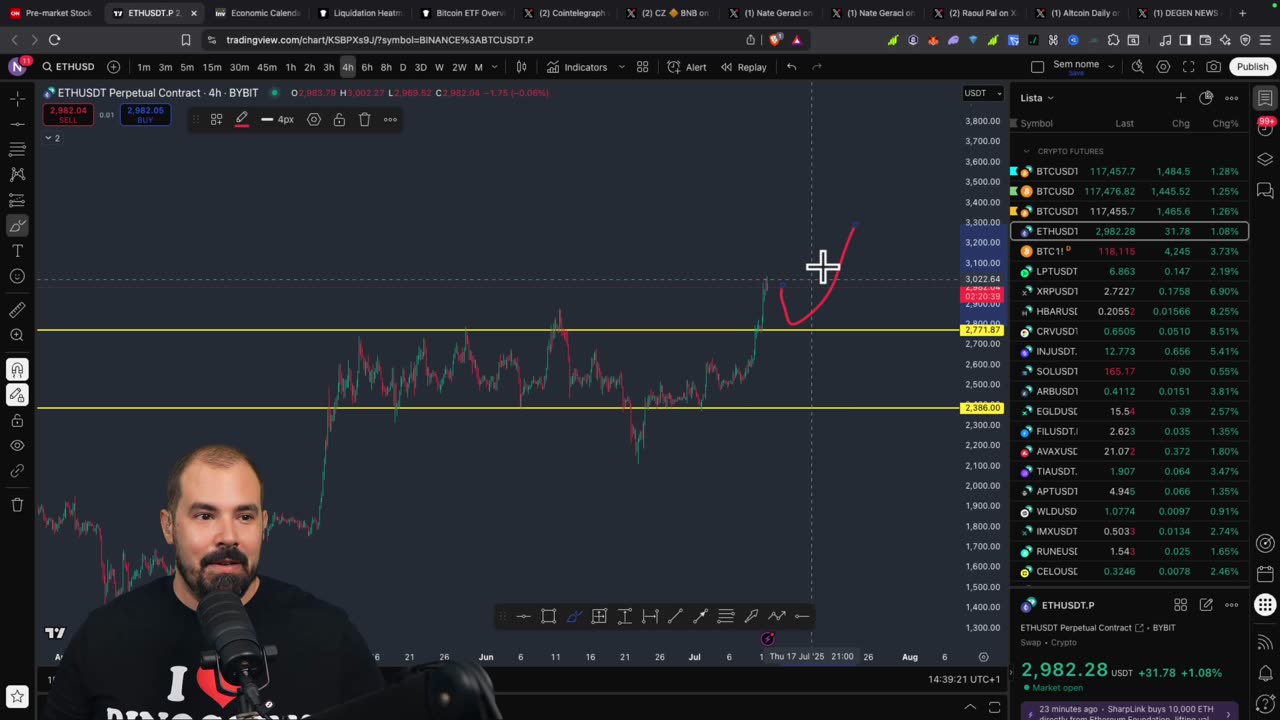The height and width of the screenshot is (720, 1280).
Task: Toggle the chat speech bubbles panel
Action: click(x=1265, y=191)
